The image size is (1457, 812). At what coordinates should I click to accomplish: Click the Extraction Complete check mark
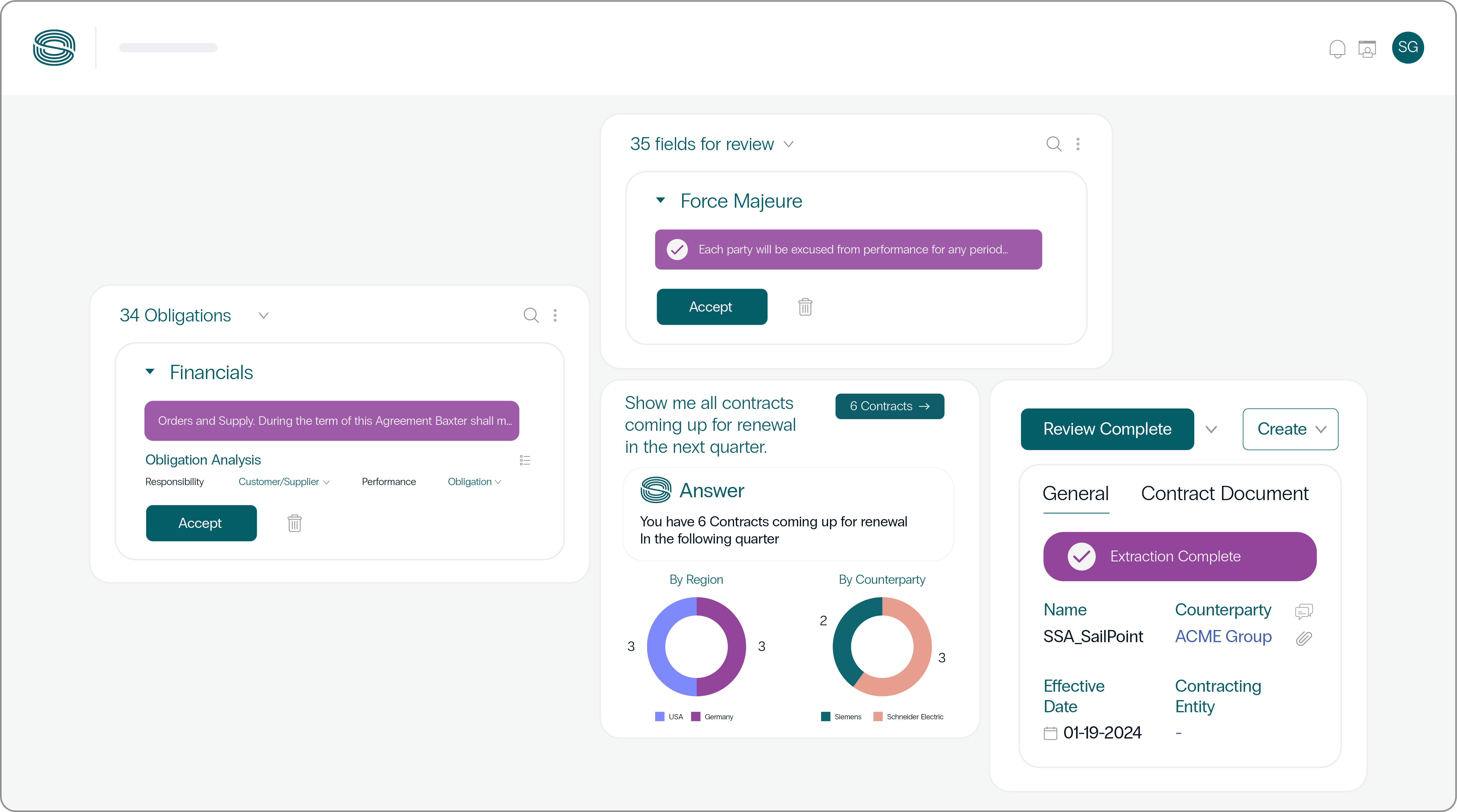click(1082, 556)
